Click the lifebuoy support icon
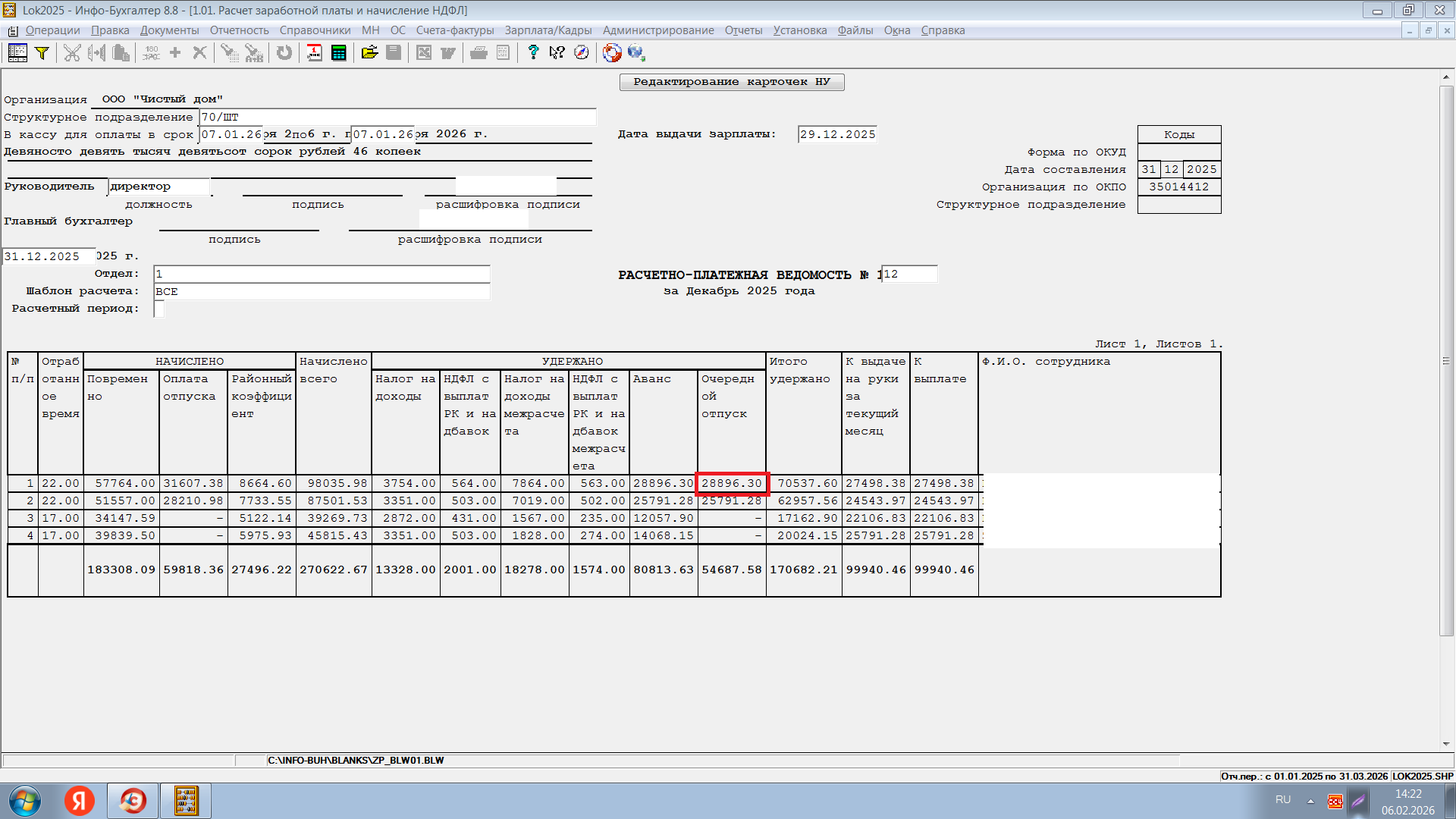This screenshot has width=1456, height=819. point(612,53)
